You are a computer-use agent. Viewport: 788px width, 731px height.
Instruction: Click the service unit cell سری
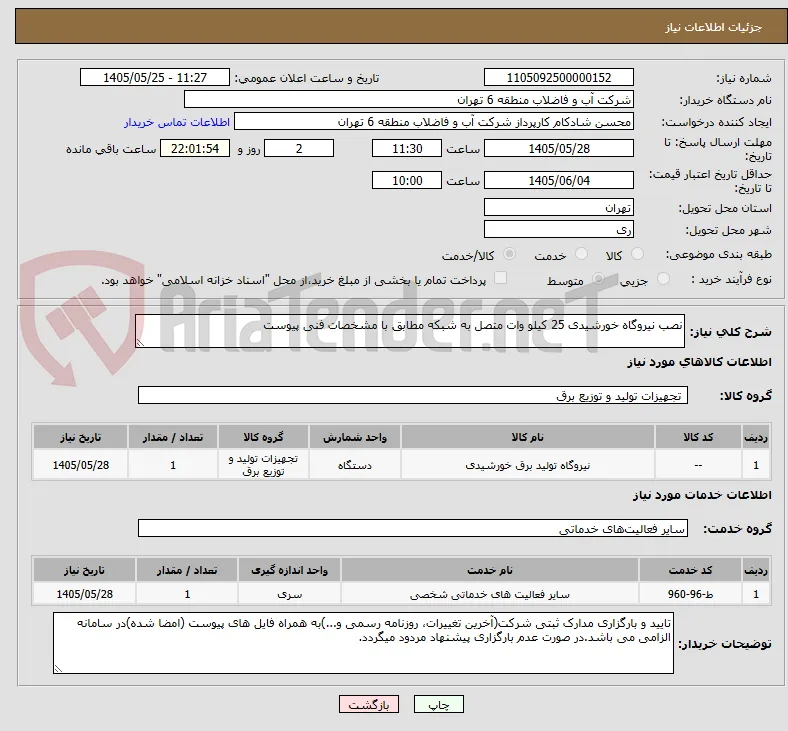[289, 594]
